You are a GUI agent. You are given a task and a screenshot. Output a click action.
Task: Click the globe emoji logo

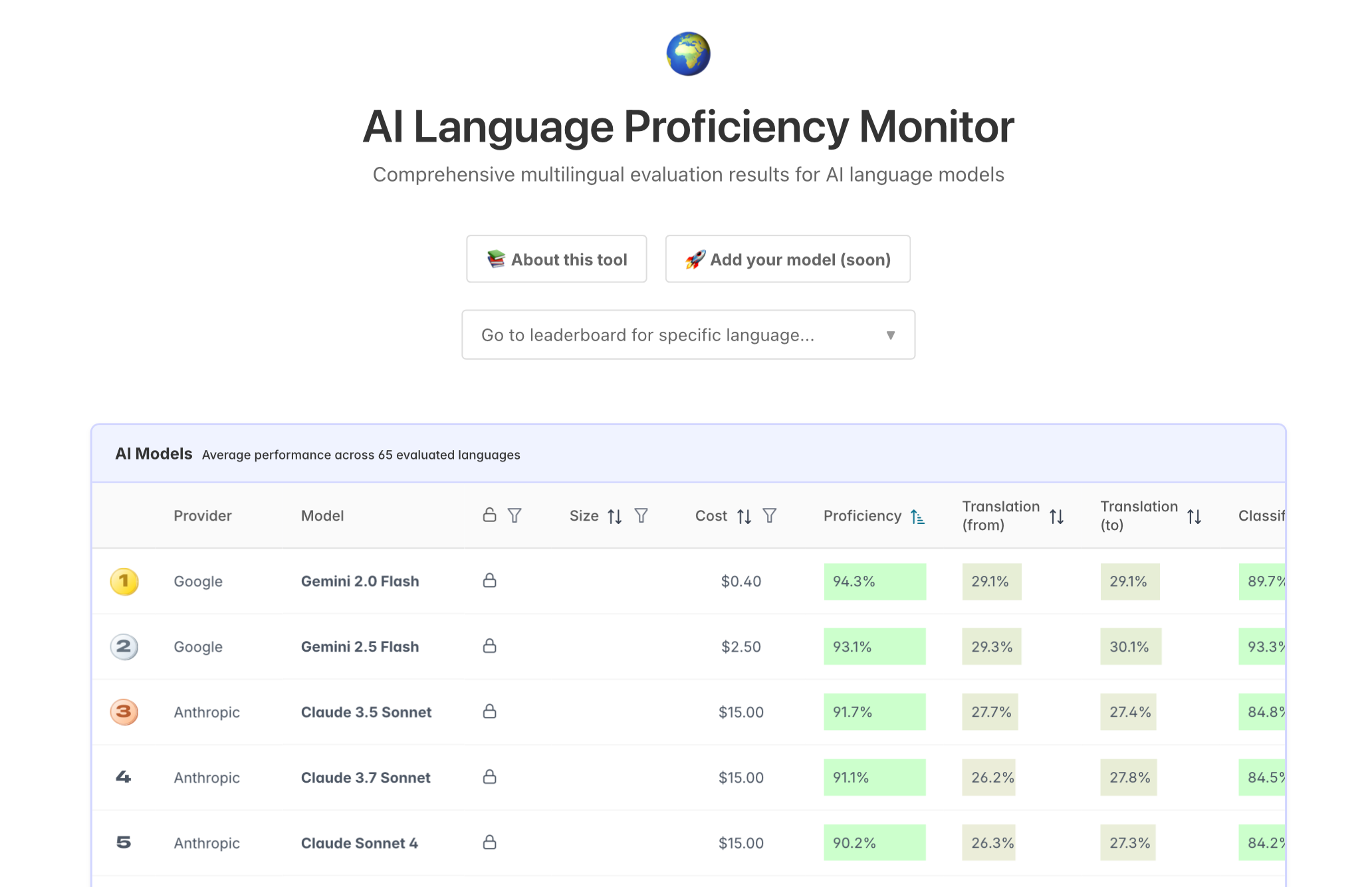point(688,54)
